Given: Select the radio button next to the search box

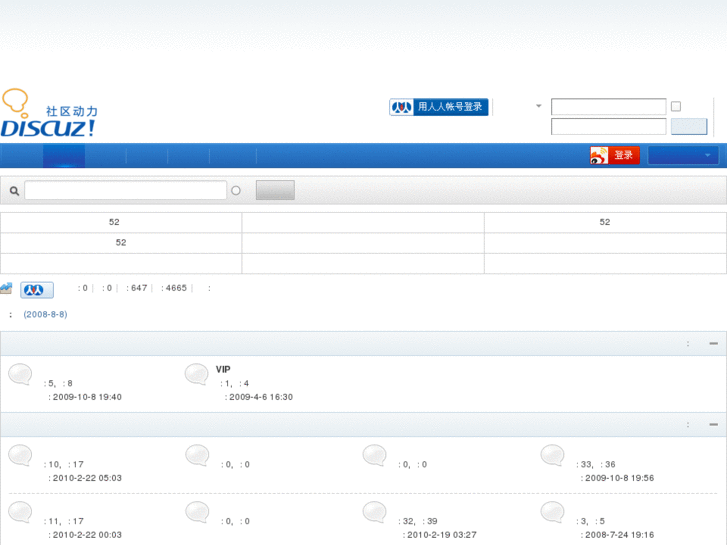Looking at the screenshot, I should pos(236,191).
